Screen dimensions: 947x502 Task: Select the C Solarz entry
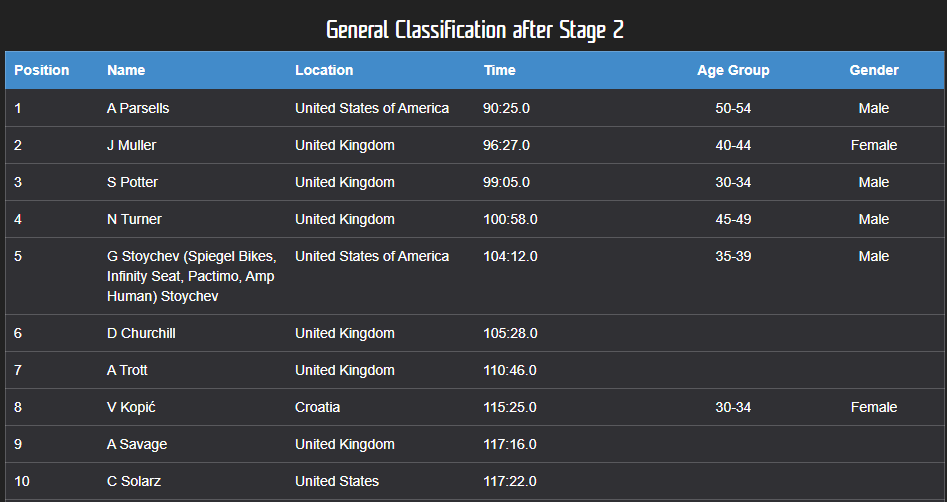[135, 481]
